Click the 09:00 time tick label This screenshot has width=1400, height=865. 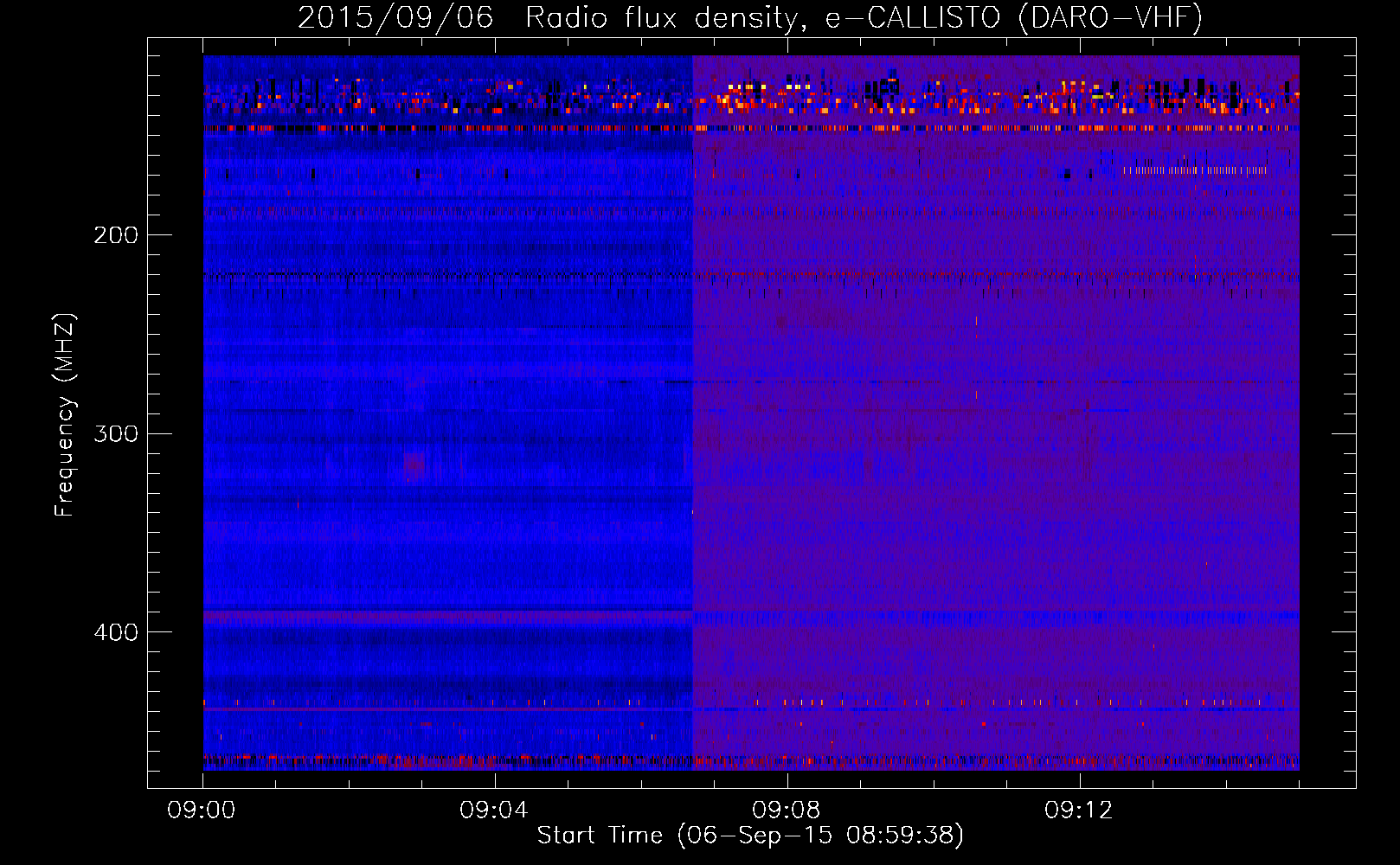202,811
